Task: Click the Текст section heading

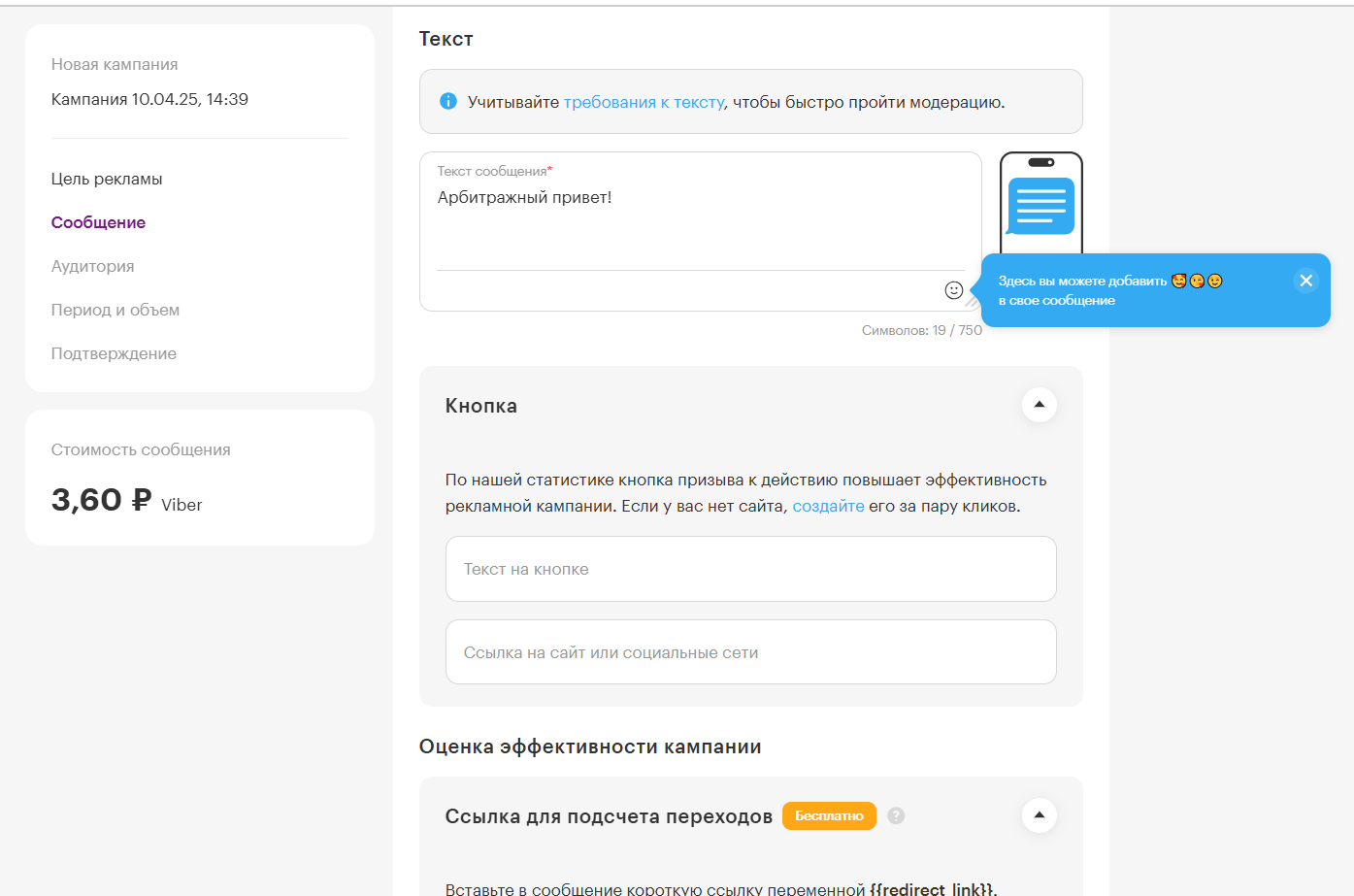Action: coord(446,39)
